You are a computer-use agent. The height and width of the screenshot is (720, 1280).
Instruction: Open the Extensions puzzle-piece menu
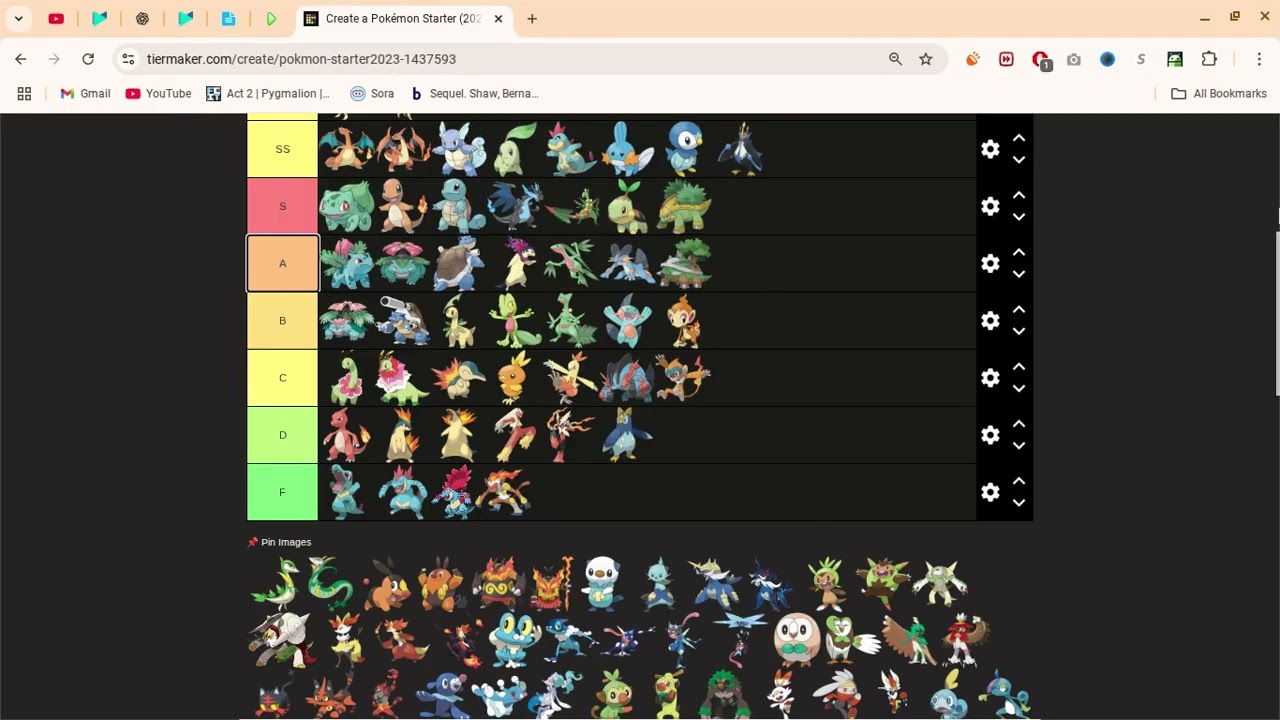tap(1209, 59)
